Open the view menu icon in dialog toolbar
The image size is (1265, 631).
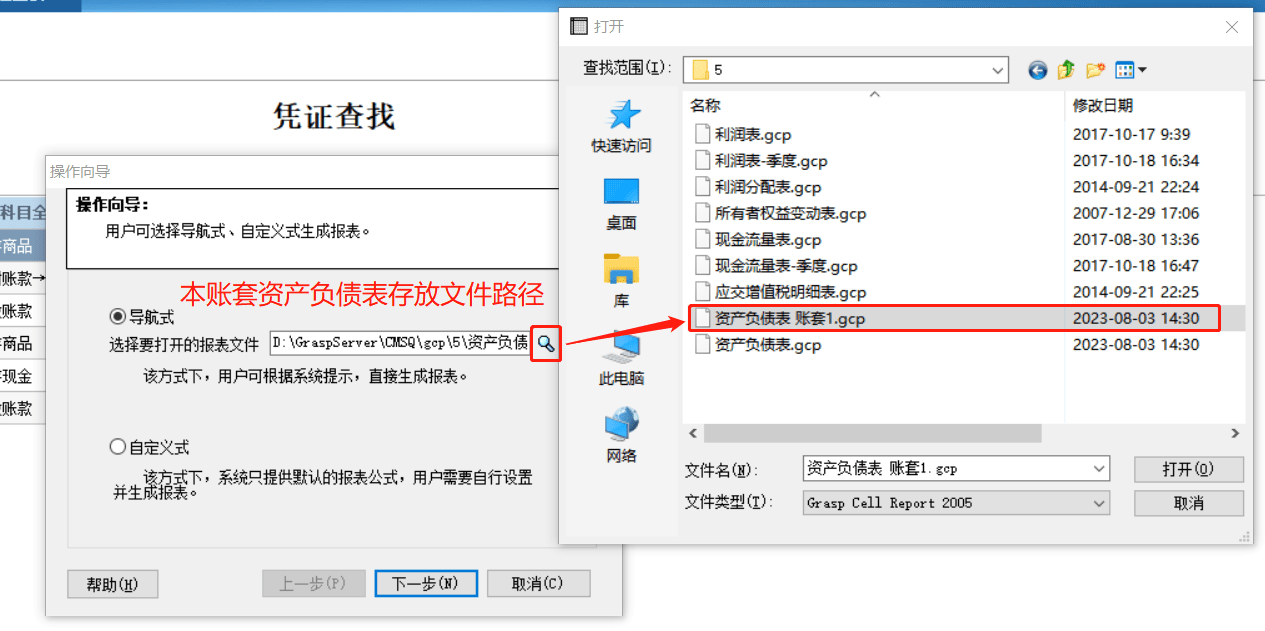pyautogui.click(x=1130, y=70)
